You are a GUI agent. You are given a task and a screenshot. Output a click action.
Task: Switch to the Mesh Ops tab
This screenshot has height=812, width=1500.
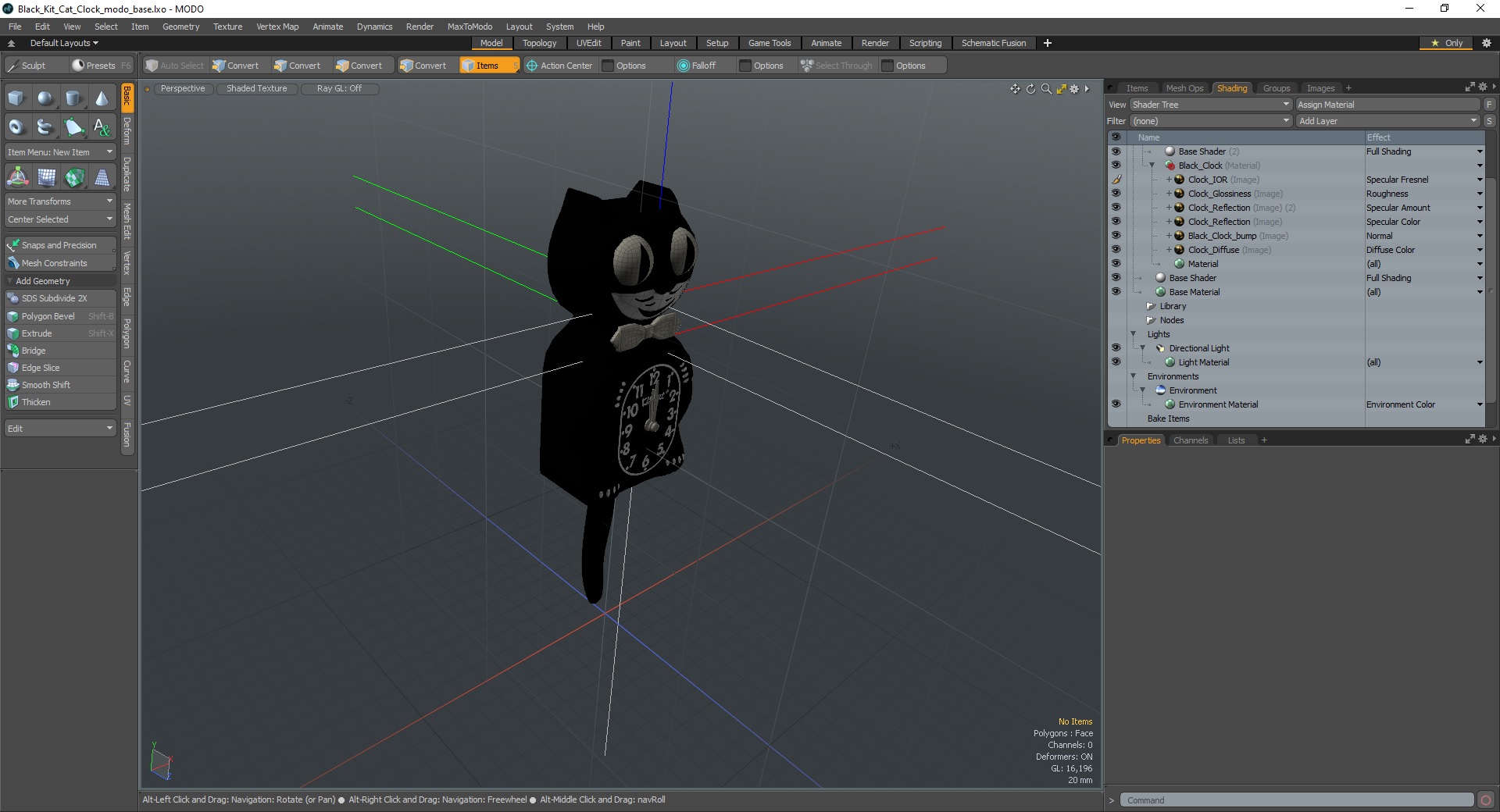(1184, 88)
